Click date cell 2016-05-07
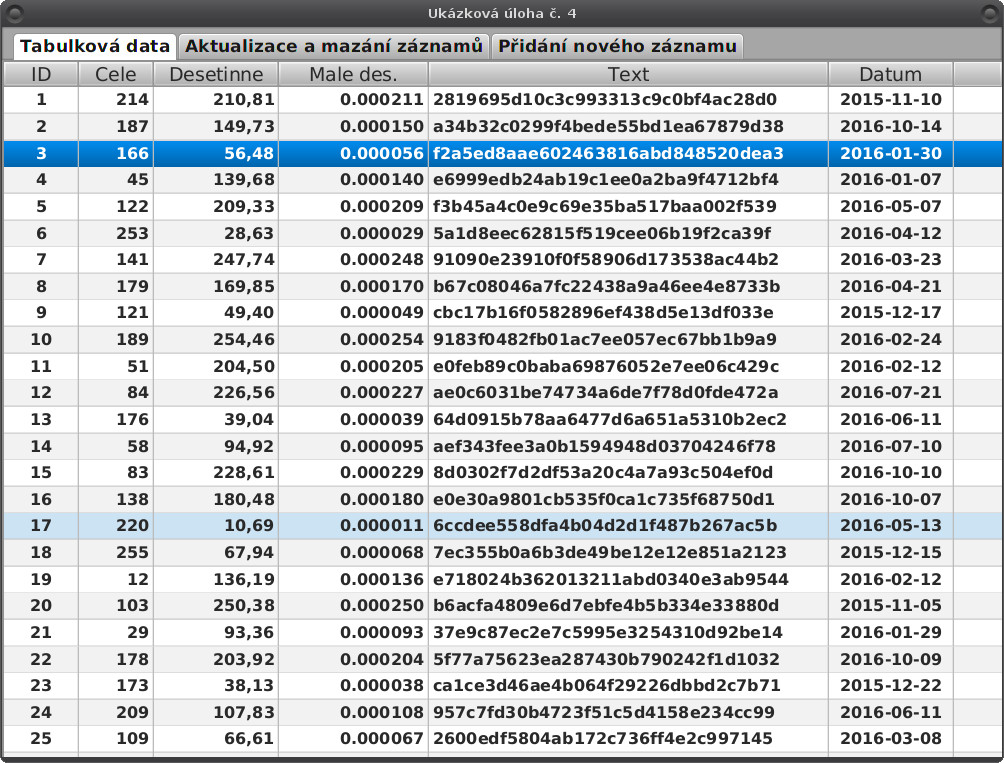 point(891,206)
